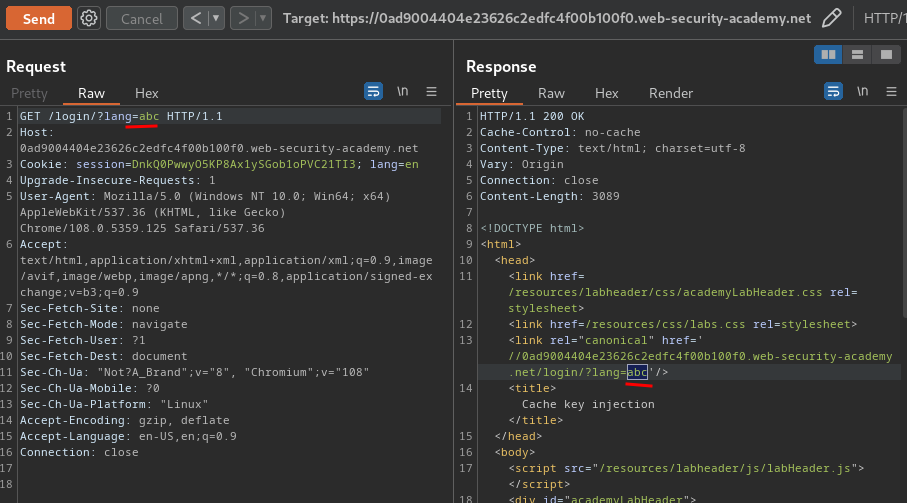907x503 pixels.
Task: Toggle non-printable characters in Response panel
Action: [x=862, y=91]
